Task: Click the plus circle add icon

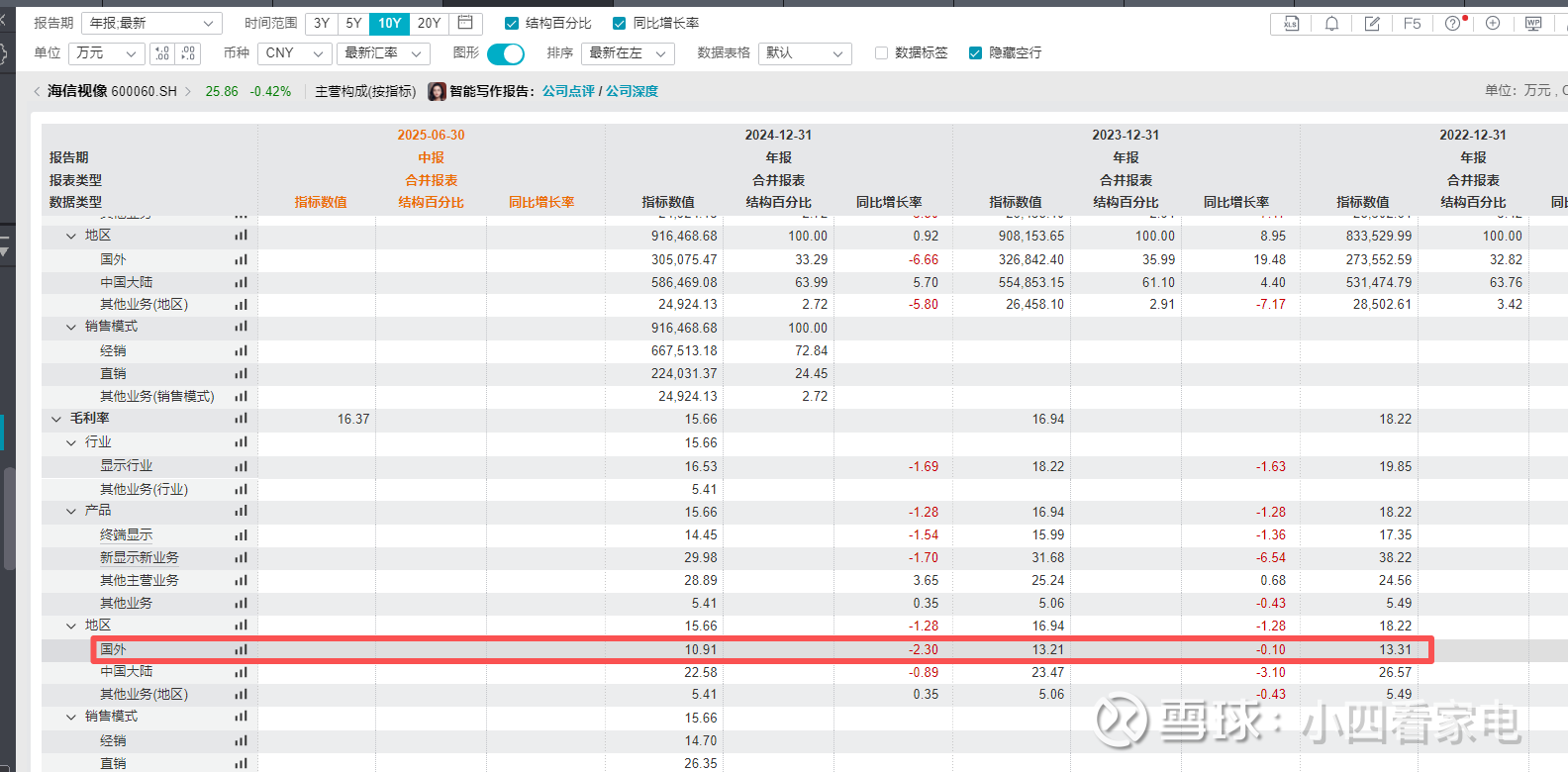Action: click(x=1493, y=23)
